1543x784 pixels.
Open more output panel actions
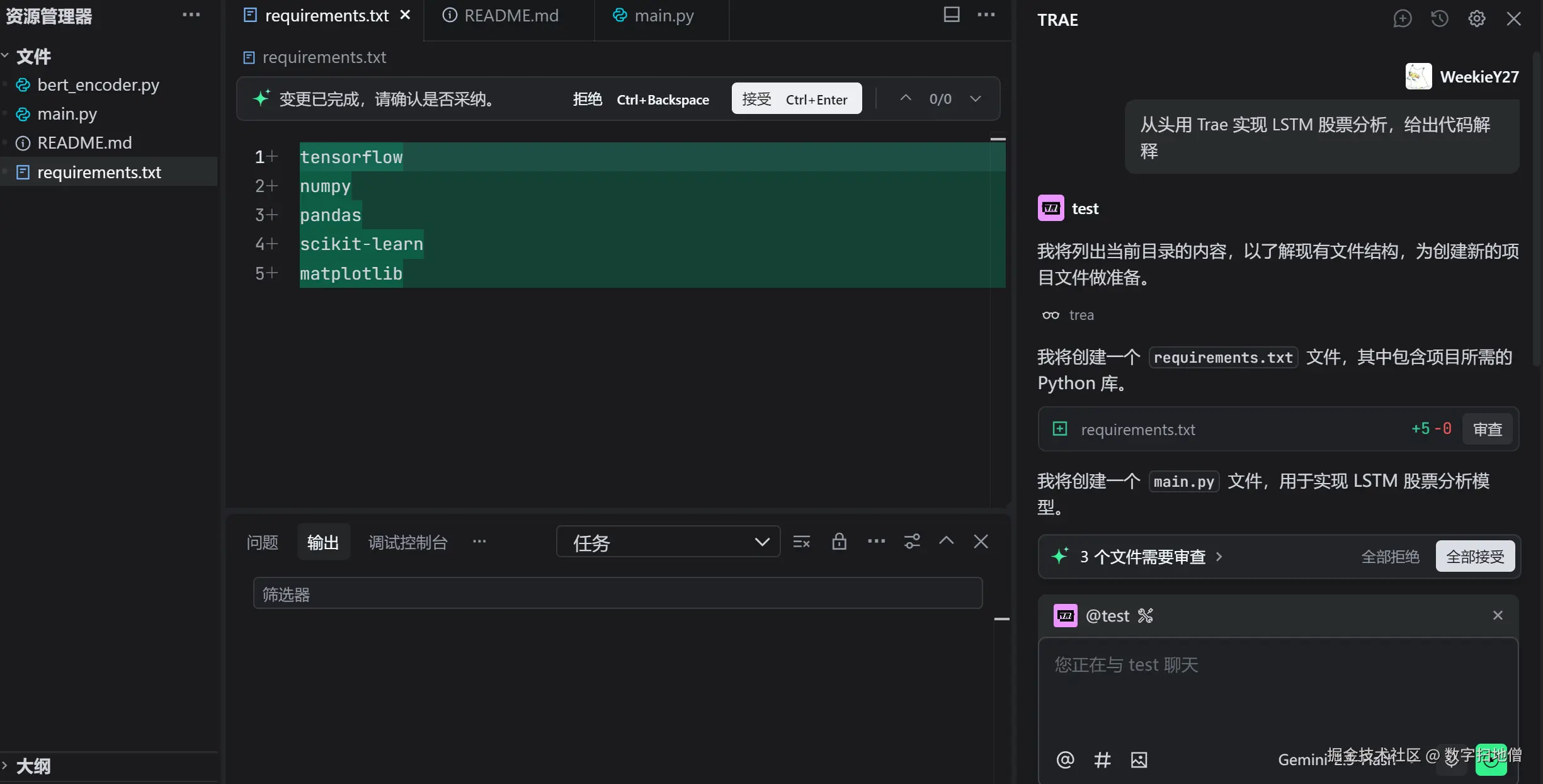tap(876, 542)
